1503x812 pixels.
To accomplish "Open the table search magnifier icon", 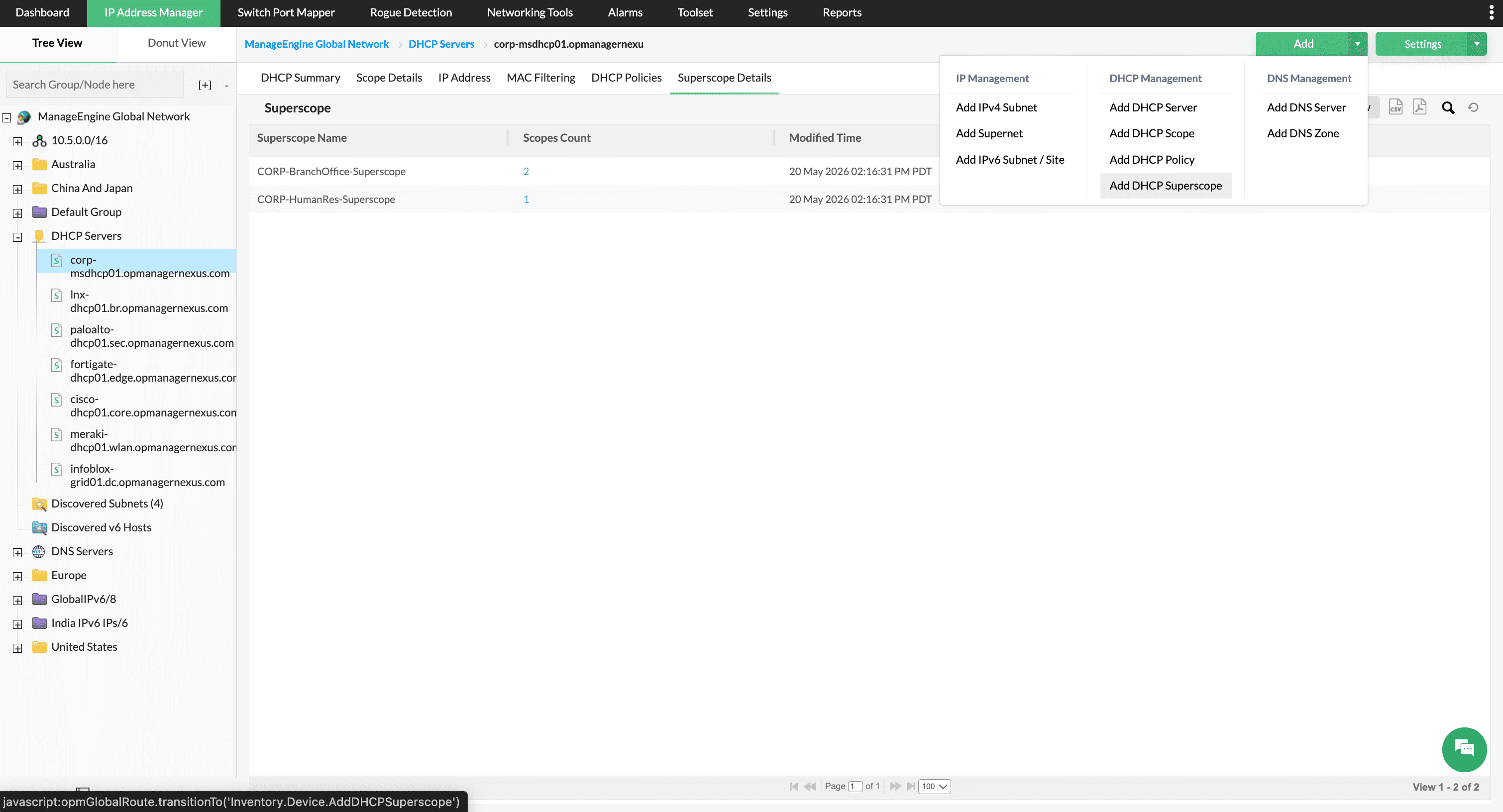I will 1448,108.
